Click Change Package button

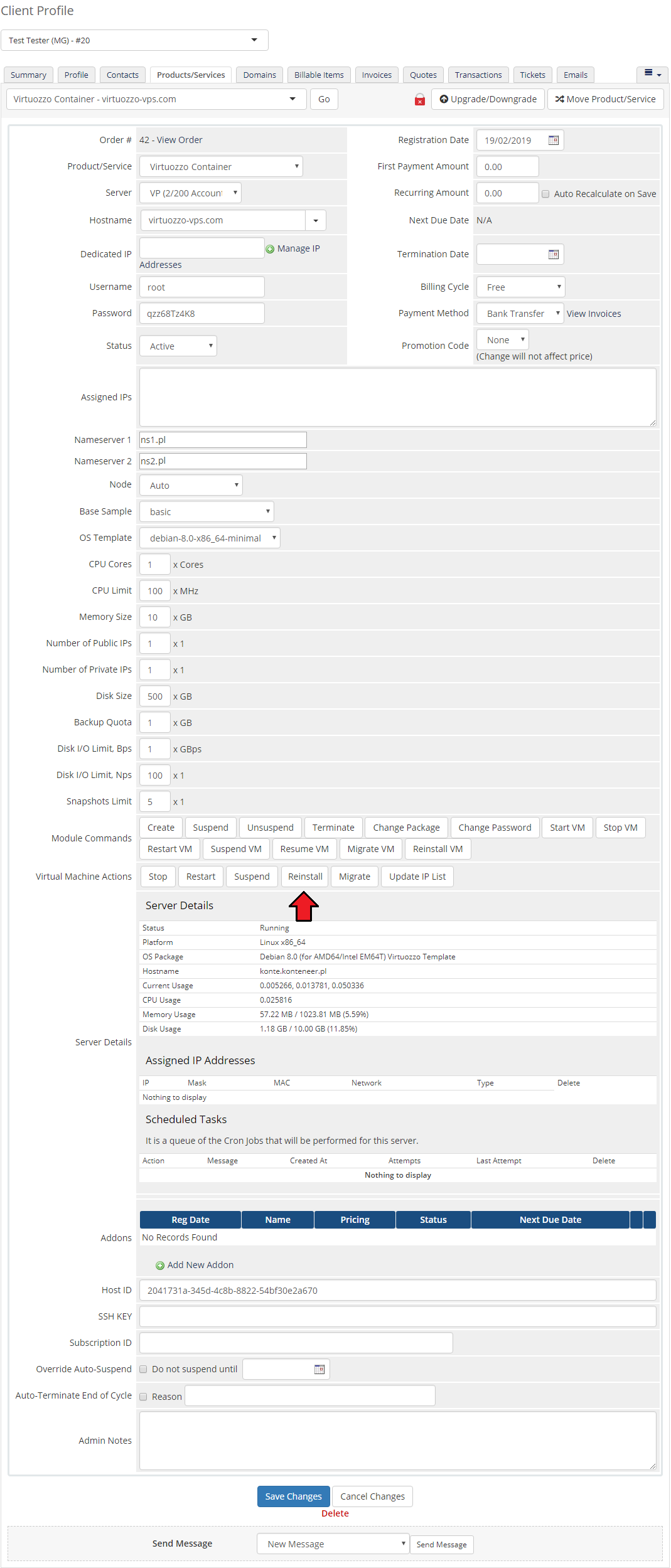[407, 828]
